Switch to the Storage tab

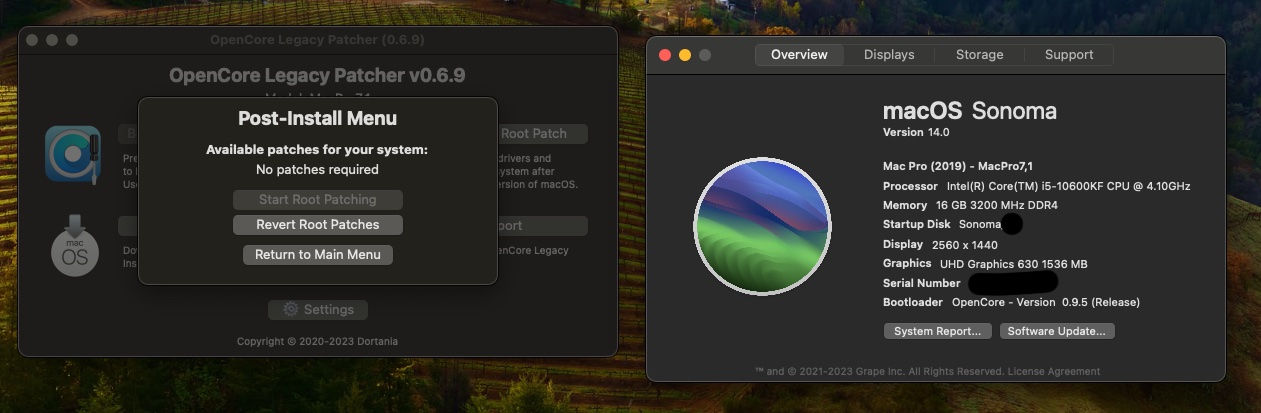[x=979, y=55]
